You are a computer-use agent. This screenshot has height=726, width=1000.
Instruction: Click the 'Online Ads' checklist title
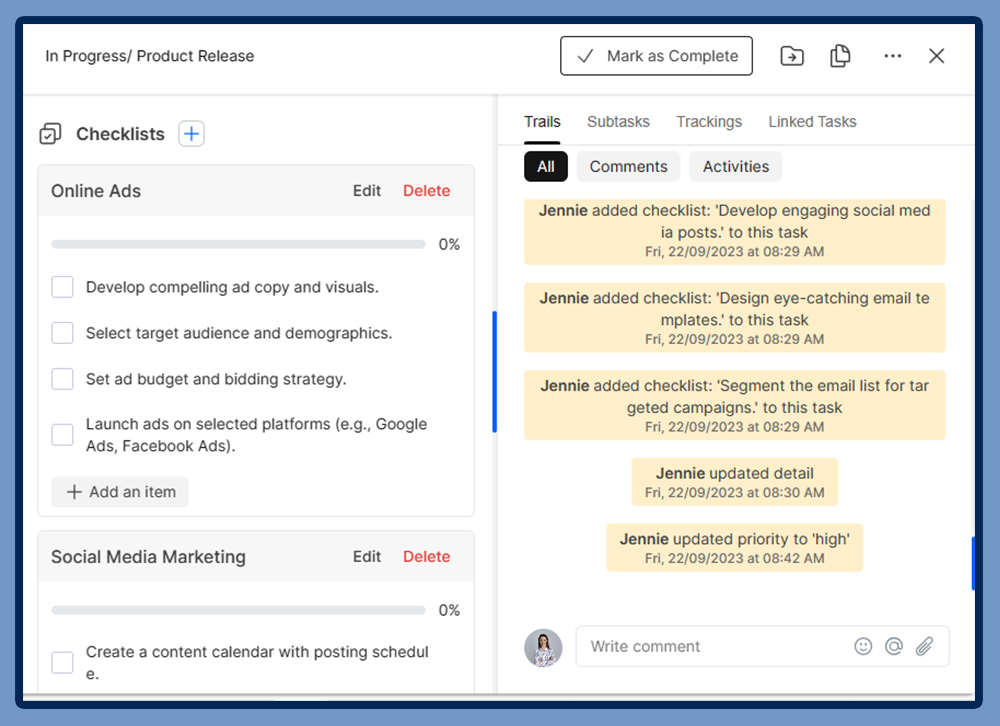(96, 191)
